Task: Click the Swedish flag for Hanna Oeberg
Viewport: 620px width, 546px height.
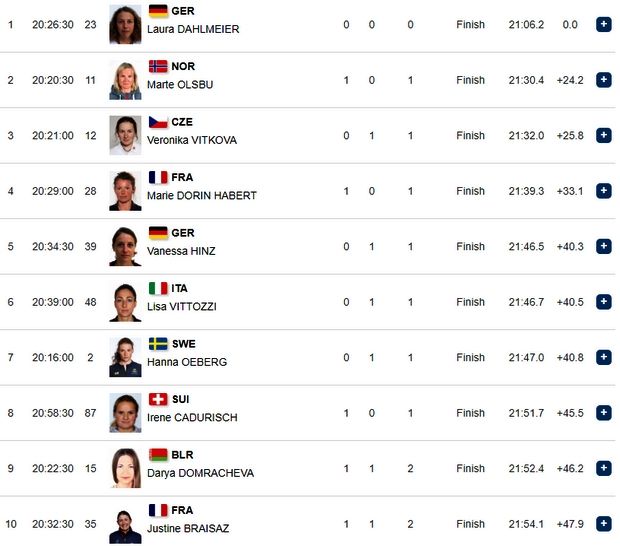Action: tap(158, 344)
